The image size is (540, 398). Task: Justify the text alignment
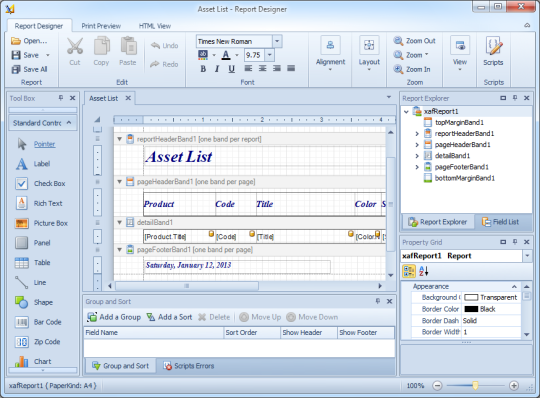tap(291, 69)
